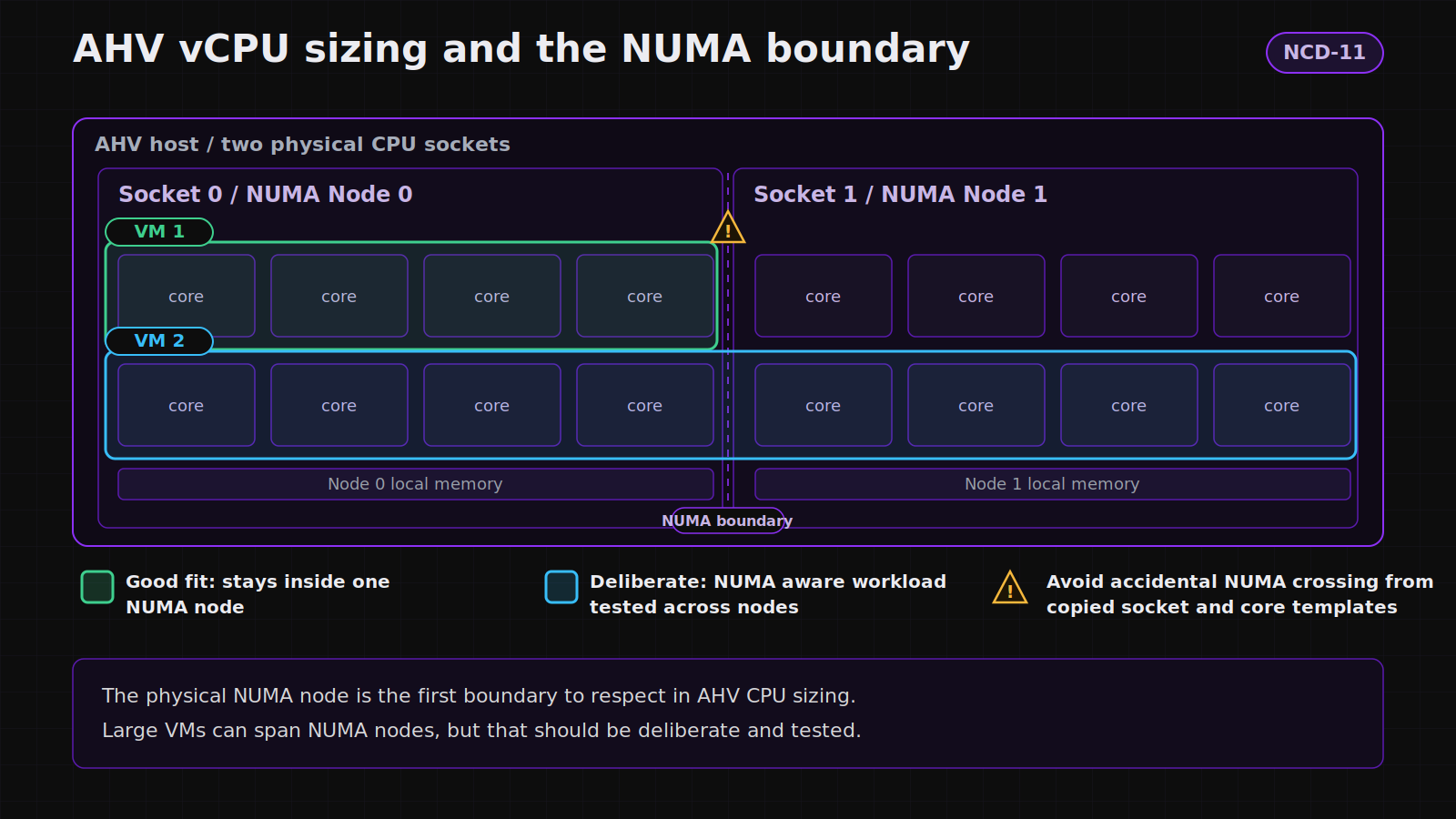This screenshot has height=819, width=1456.
Task: Click the AHV host two physical CPU sockets label
Action: click(x=302, y=145)
